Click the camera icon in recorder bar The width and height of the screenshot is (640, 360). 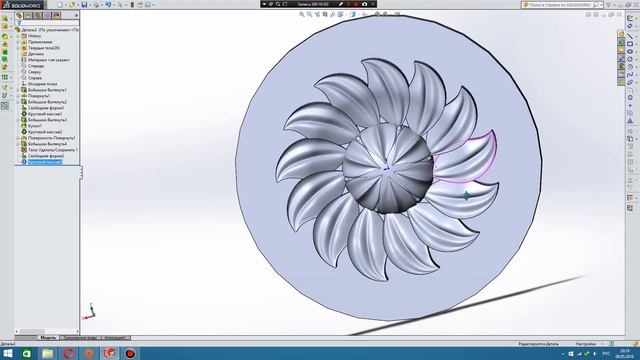pyautogui.click(x=364, y=4)
